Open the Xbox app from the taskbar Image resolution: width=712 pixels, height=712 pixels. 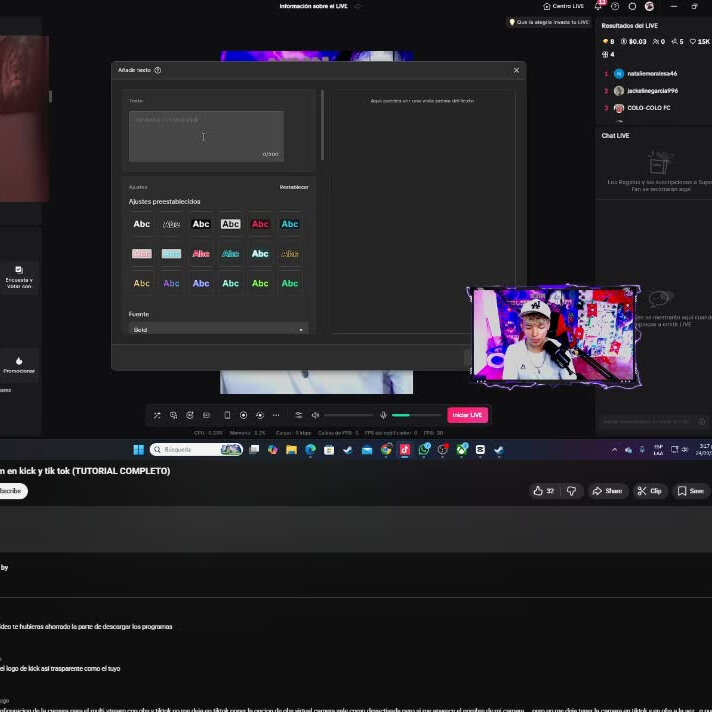coord(462,450)
